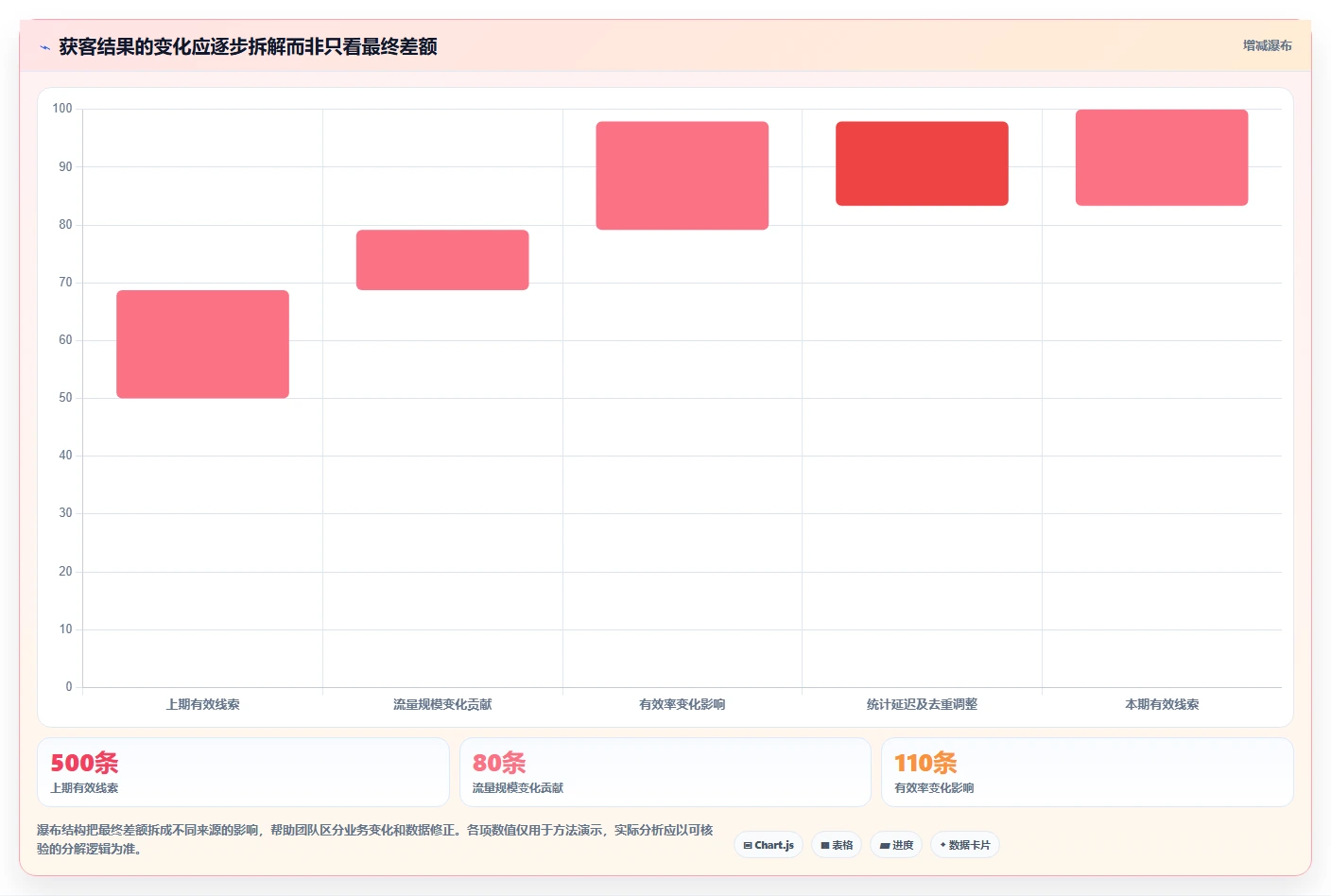Click the y-axis value 0
1331x896 pixels.
(x=68, y=686)
